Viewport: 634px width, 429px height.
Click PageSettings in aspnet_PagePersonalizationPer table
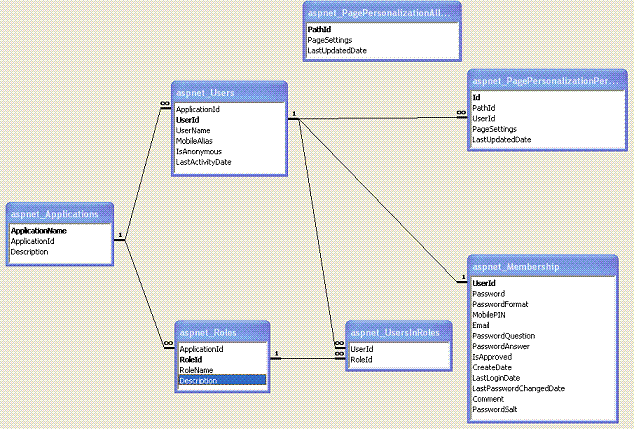(495, 129)
